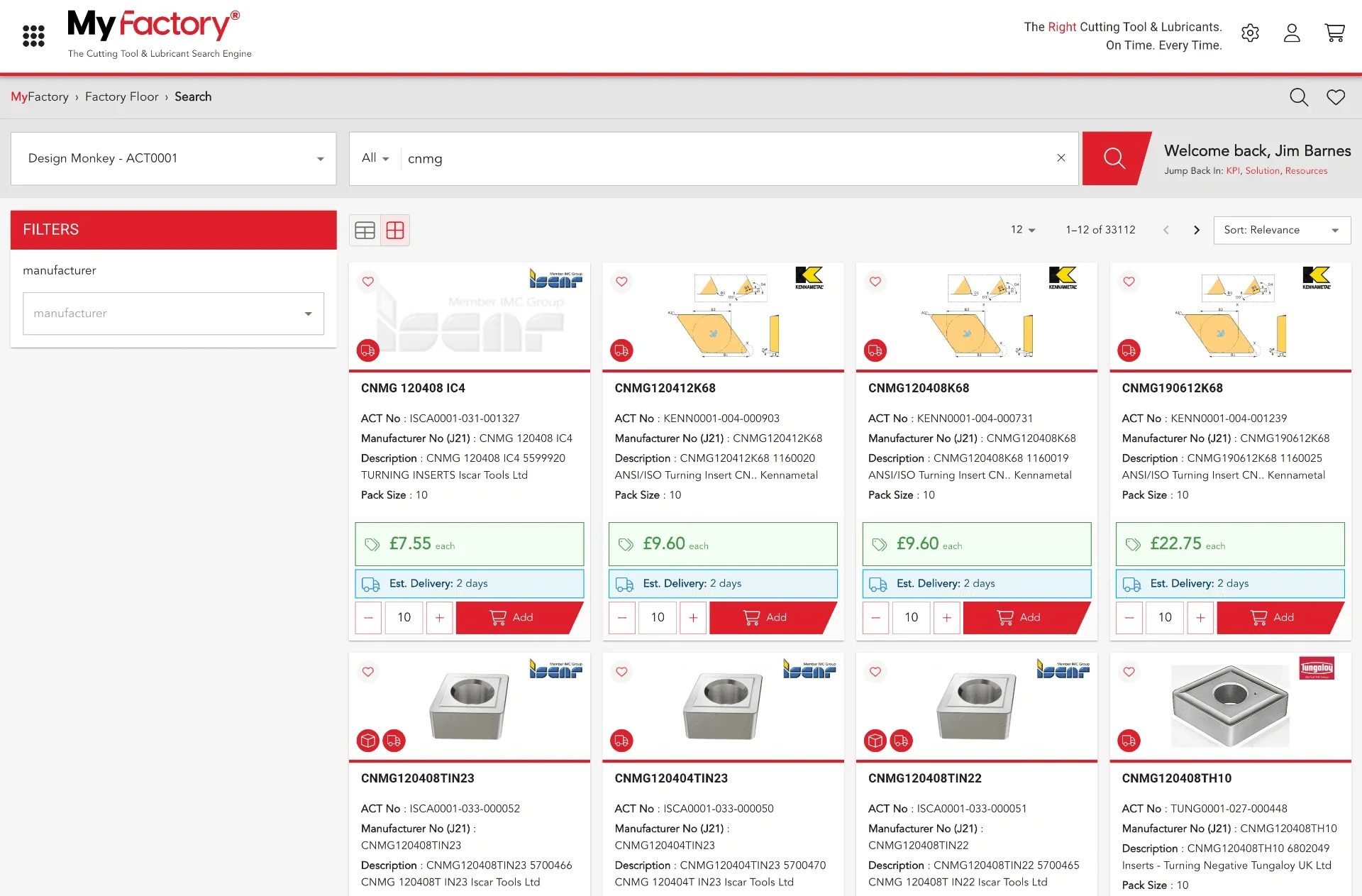Image resolution: width=1362 pixels, height=896 pixels.
Task: Favourite the CNMG 120408 IC4 product
Action: point(368,282)
